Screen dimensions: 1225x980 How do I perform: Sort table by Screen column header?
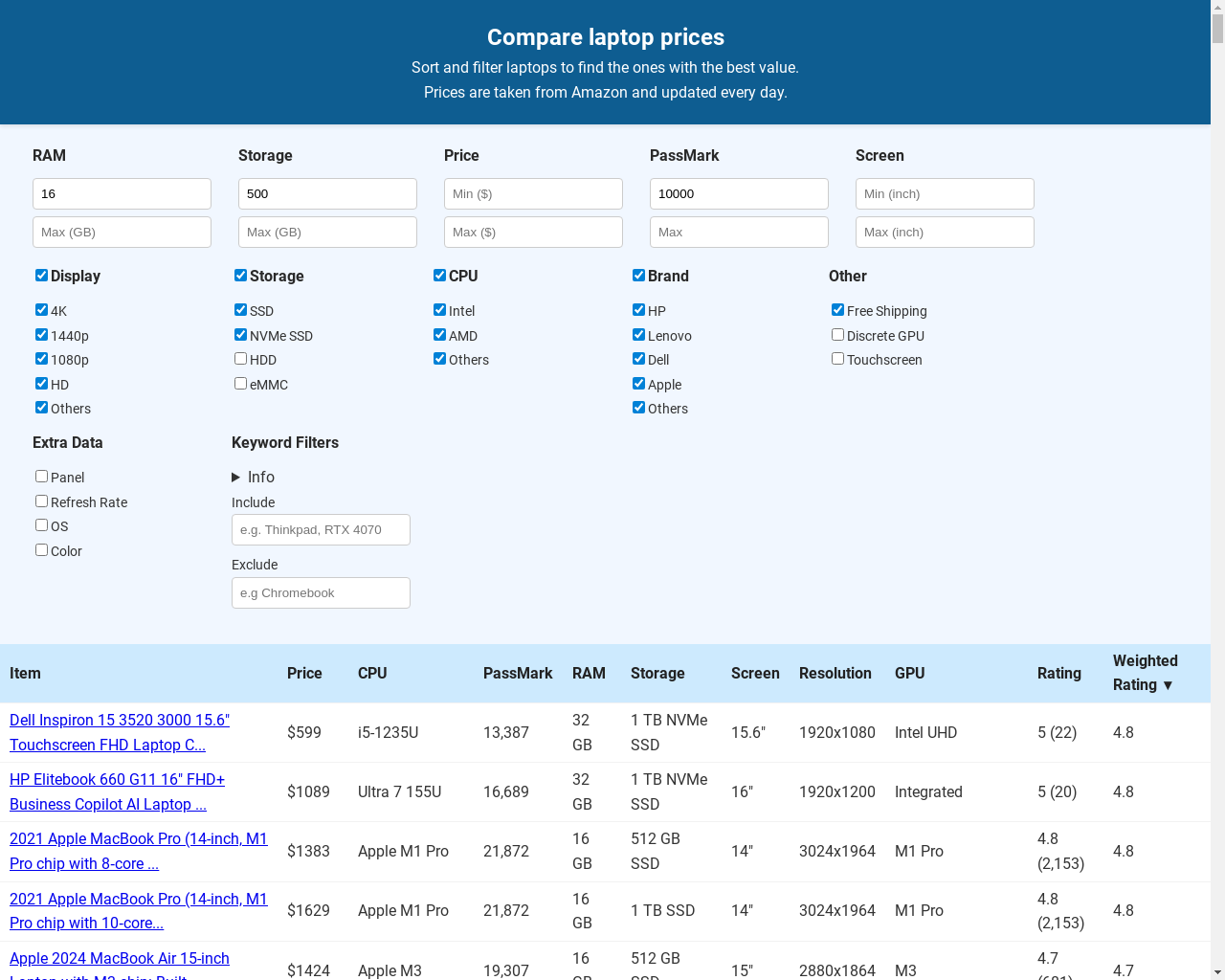(755, 673)
